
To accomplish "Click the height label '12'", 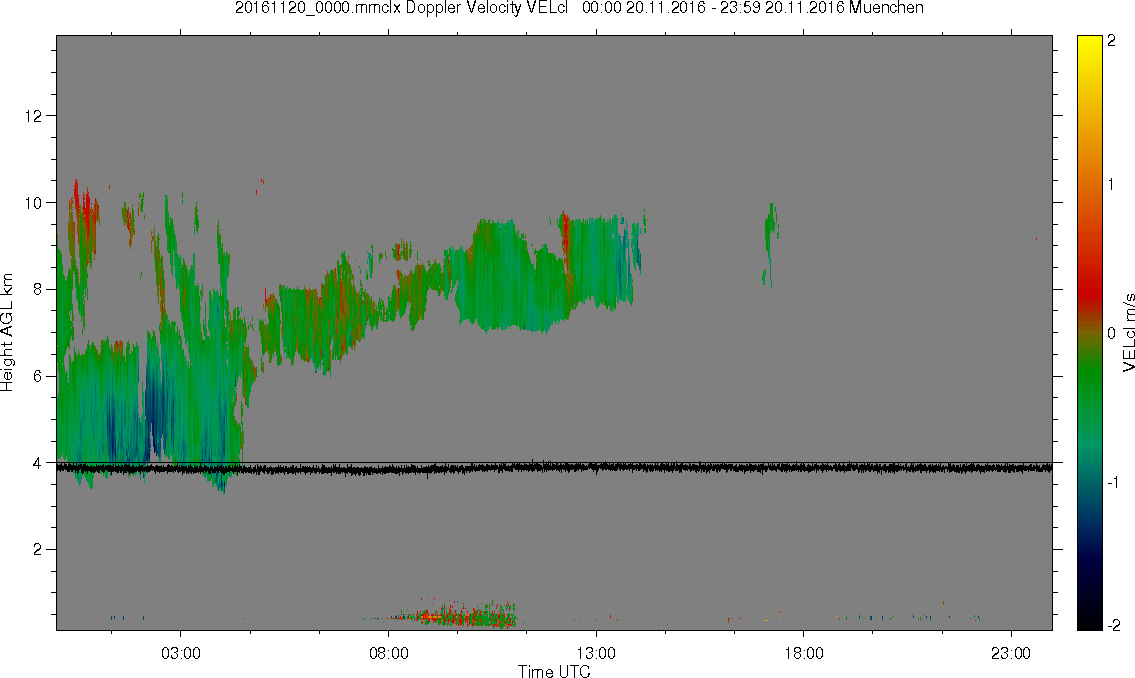I will (x=33, y=116).
